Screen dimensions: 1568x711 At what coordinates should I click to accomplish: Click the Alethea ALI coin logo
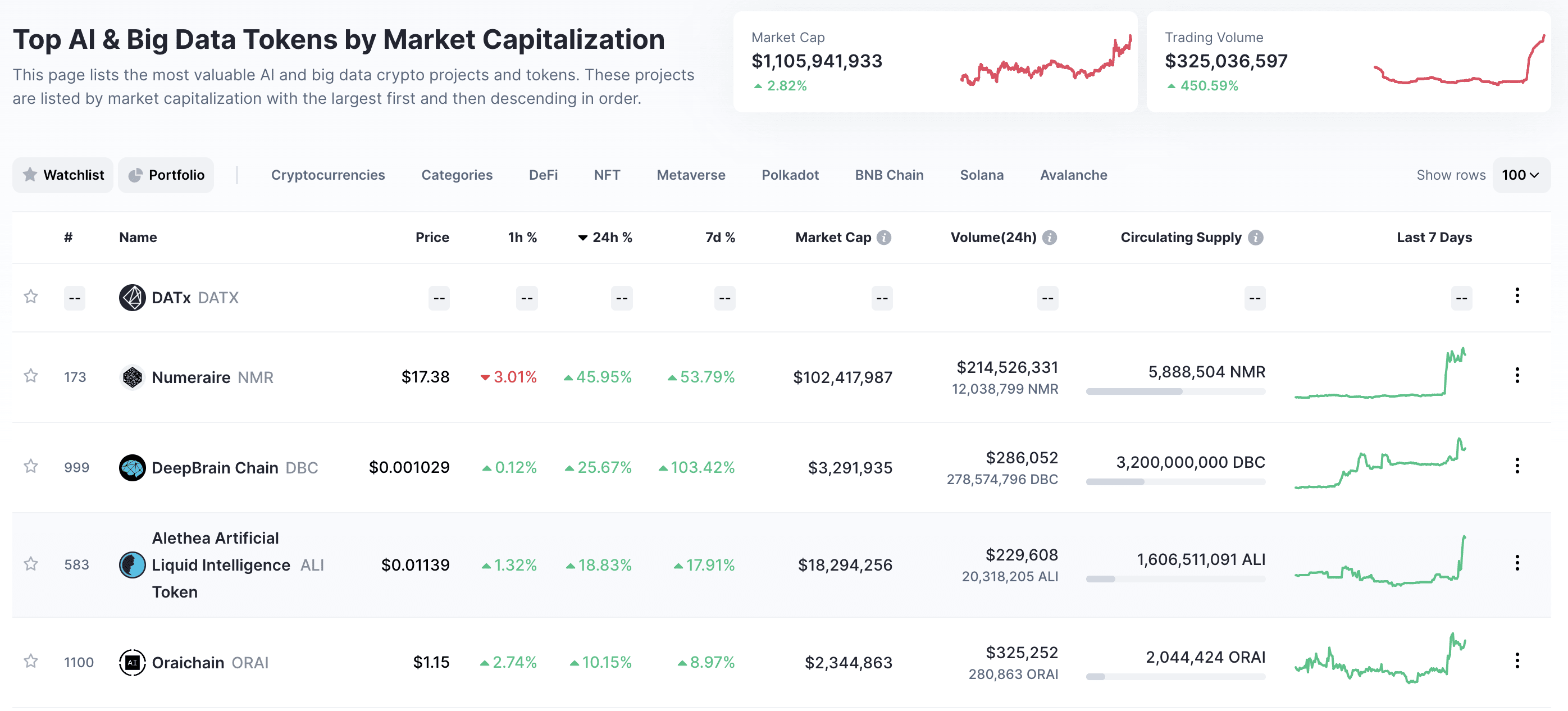132,565
